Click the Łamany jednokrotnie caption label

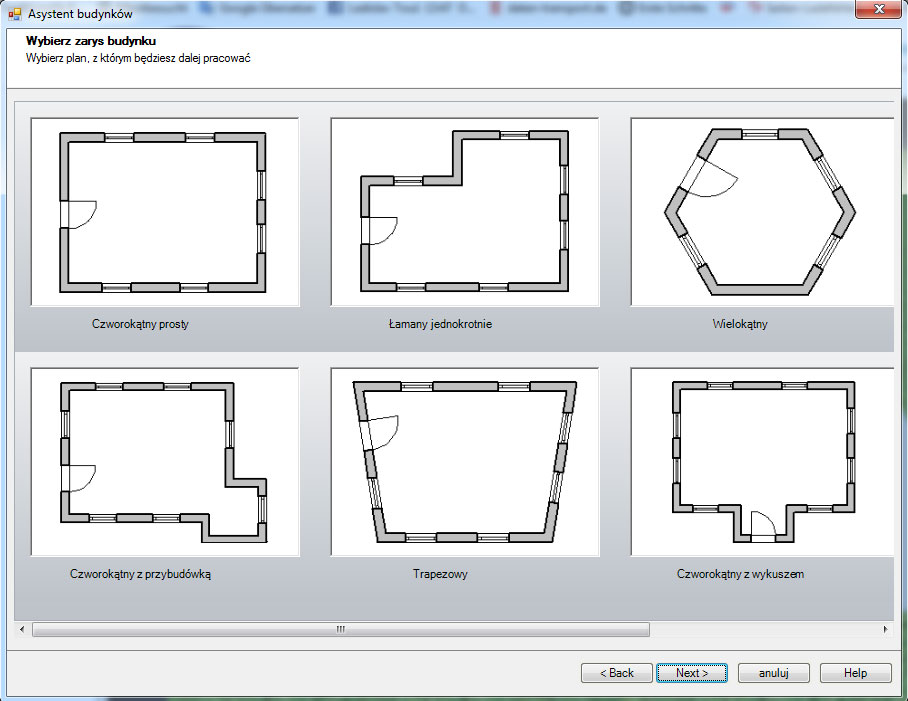(440, 325)
